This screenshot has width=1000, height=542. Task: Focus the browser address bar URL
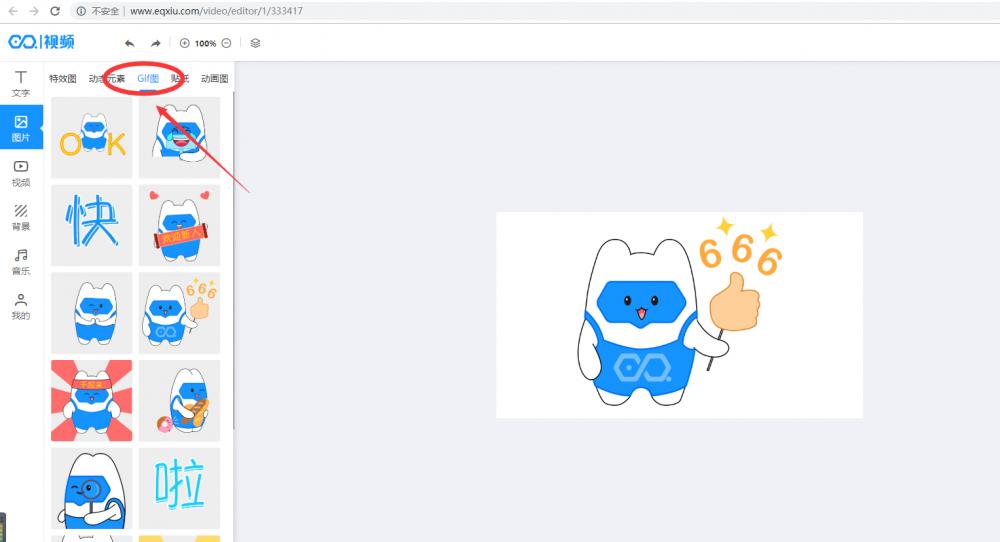[216, 11]
